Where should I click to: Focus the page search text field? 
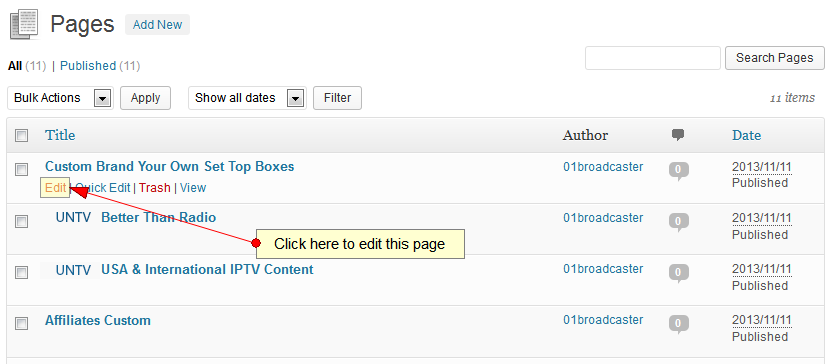653,58
